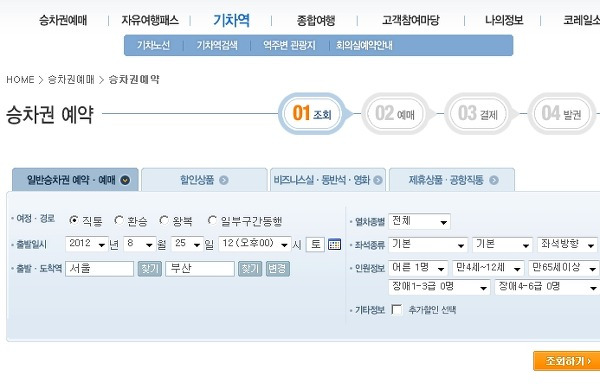Switch to the 제휴상품·공항직통 tab
The height and width of the screenshot is (388, 600).
click(x=452, y=180)
